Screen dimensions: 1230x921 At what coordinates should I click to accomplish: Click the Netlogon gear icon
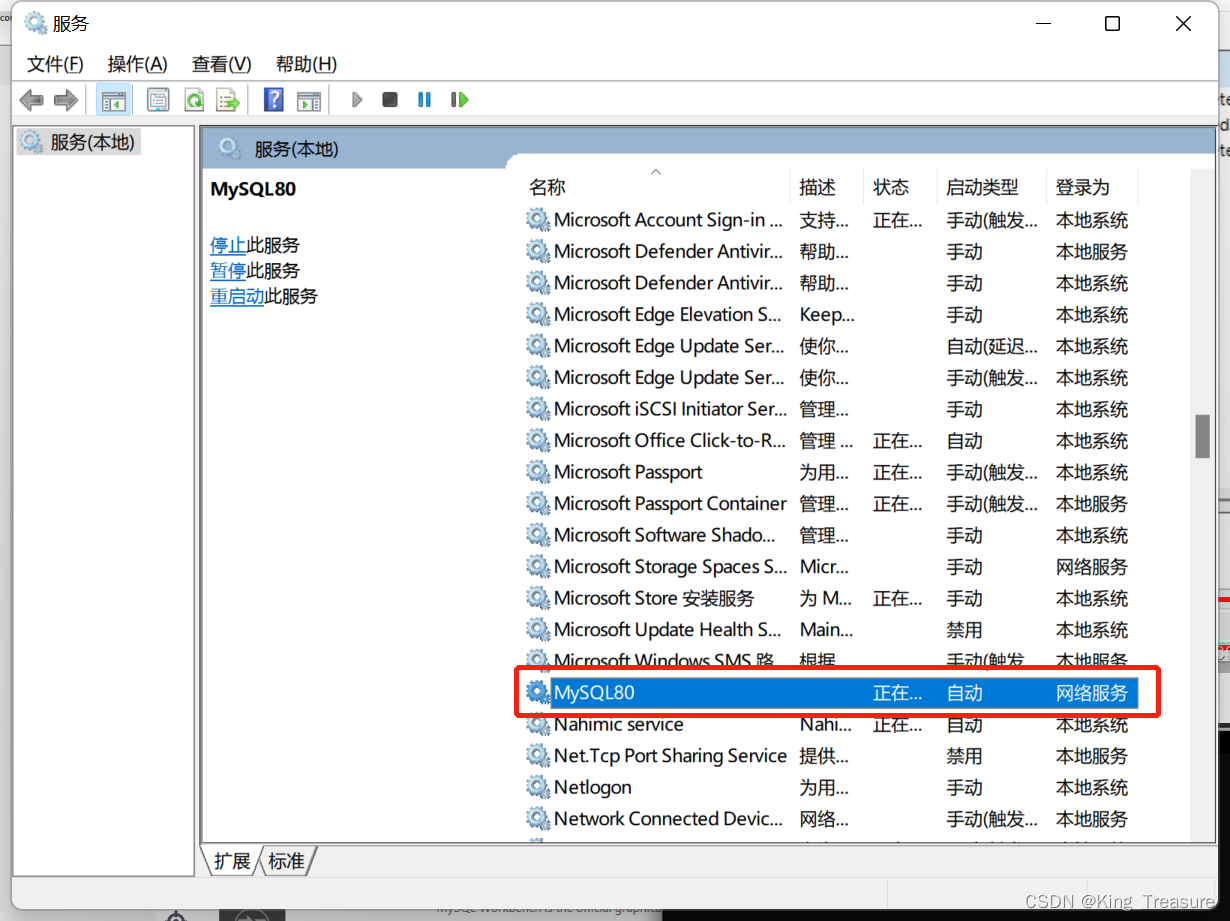538,787
